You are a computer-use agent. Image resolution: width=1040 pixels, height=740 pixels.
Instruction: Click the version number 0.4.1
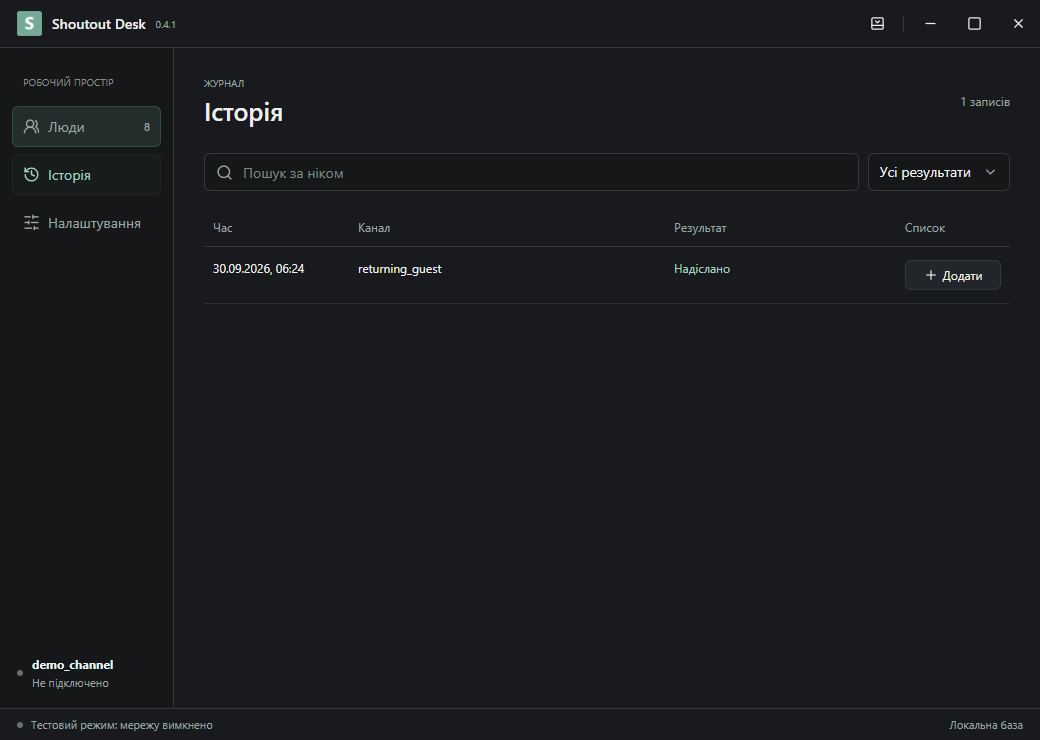tap(166, 25)
